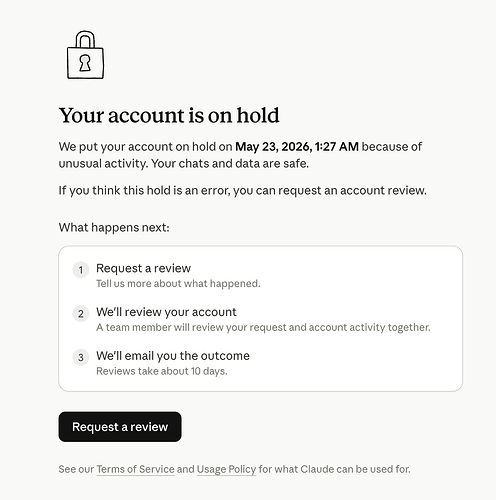
Task: Click 'Your chats and data are safe' text
Action: click(x=230, y=164)
